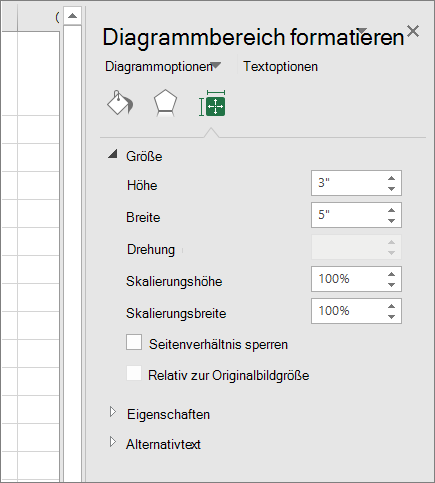Click the Skalierungsbreite label
This screenshot has height=483, width=435.
pos(176,313)
